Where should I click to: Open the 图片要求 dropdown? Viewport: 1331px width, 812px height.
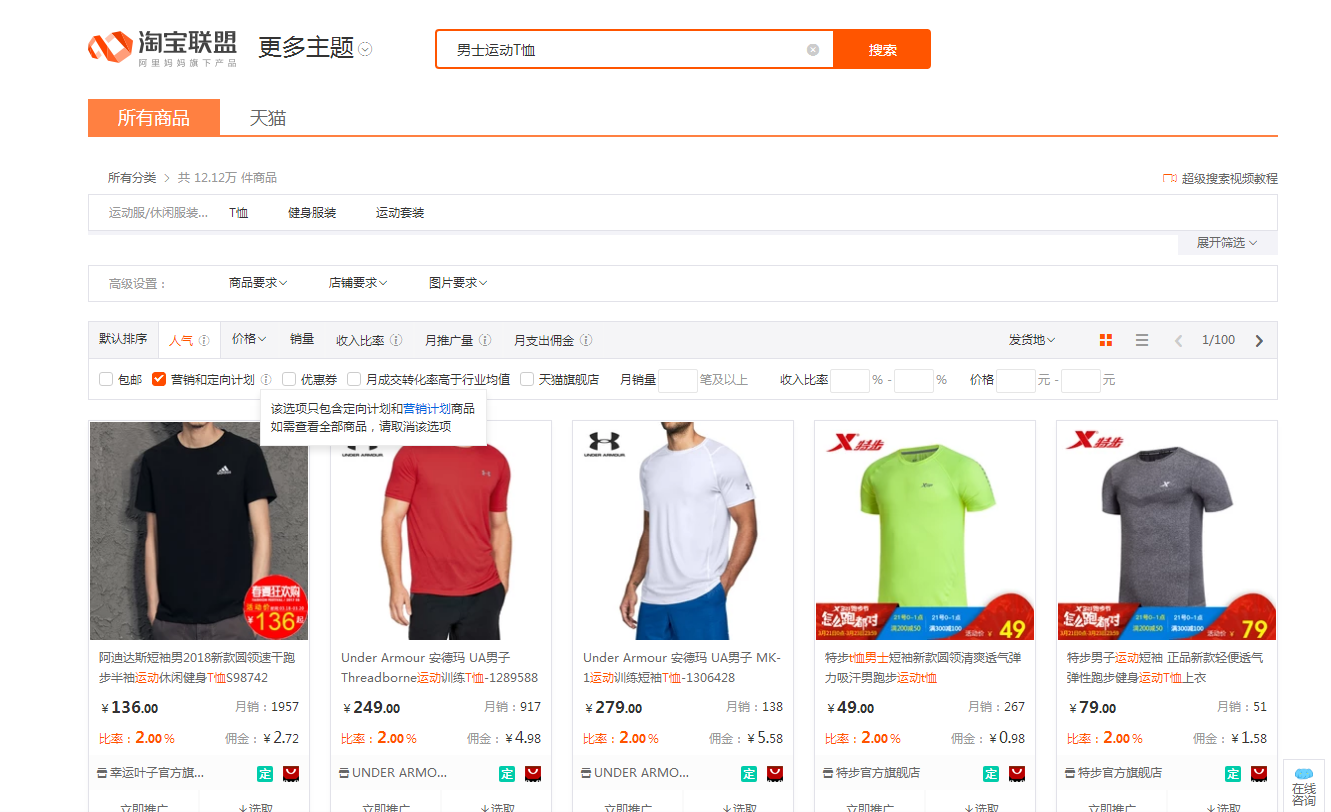[458, 283]
